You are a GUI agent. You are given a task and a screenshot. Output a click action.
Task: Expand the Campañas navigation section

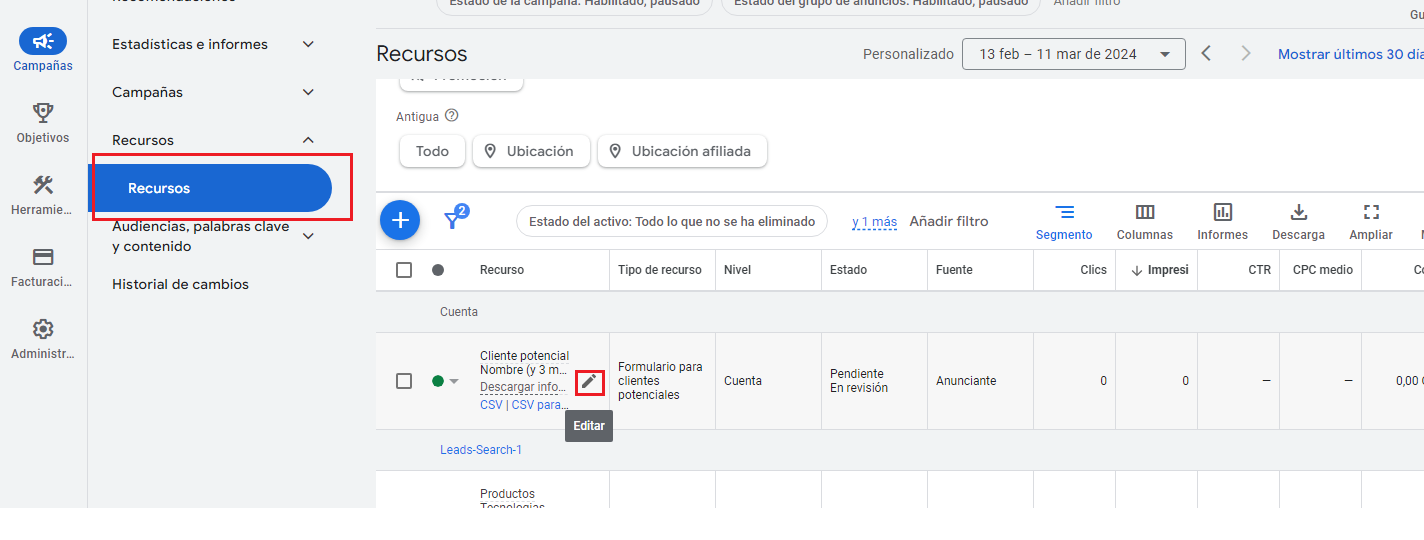coord(308,92)
